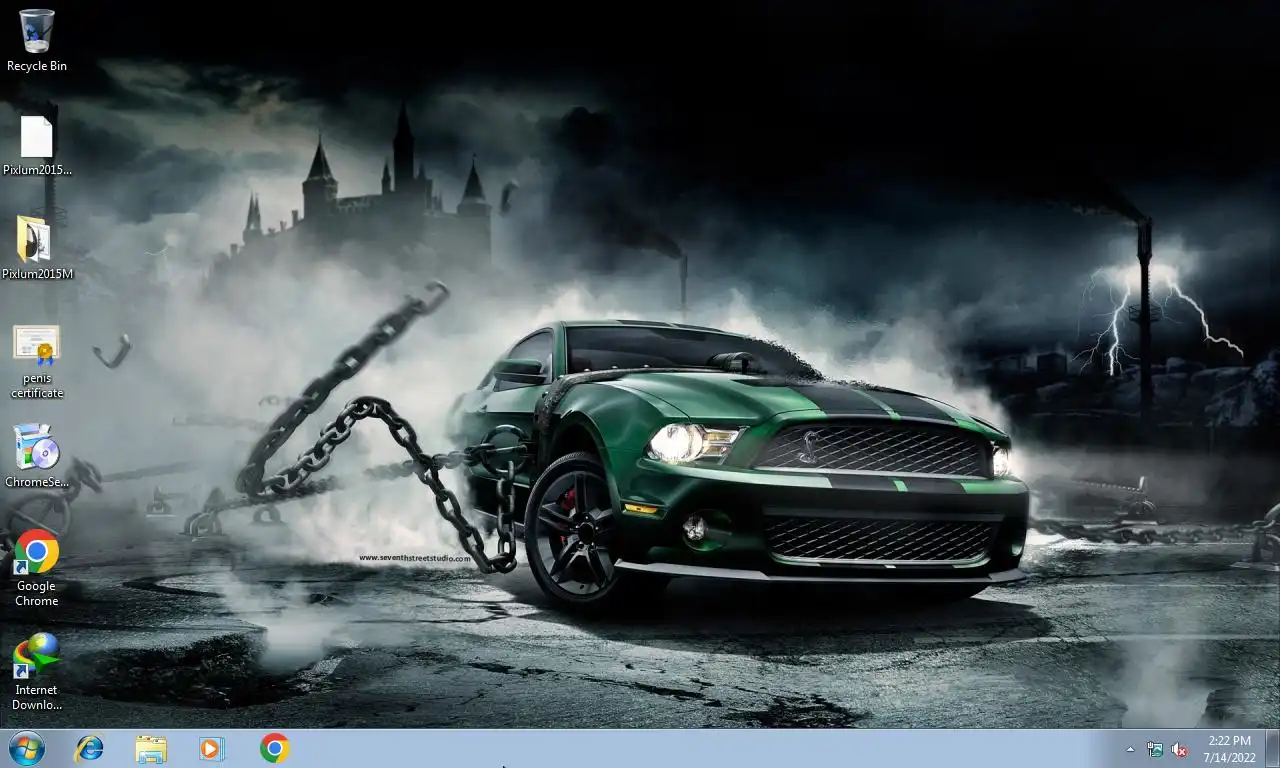Launch Internet Explorer from the taskbar
This screenshot has width=1280, height=768.
click(x=90, y=748)
